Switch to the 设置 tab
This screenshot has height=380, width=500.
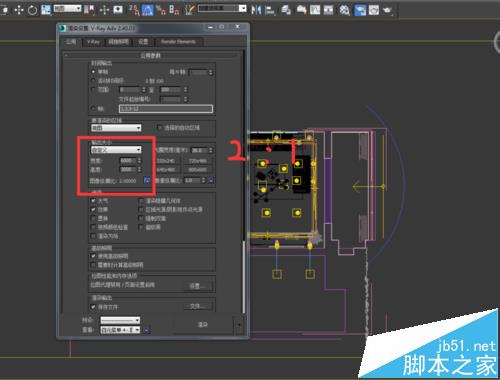(x=143, y=42)
